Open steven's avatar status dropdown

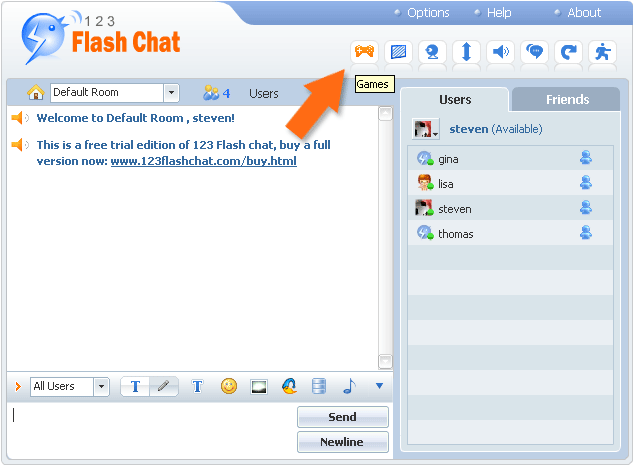[x=426, y=129]
